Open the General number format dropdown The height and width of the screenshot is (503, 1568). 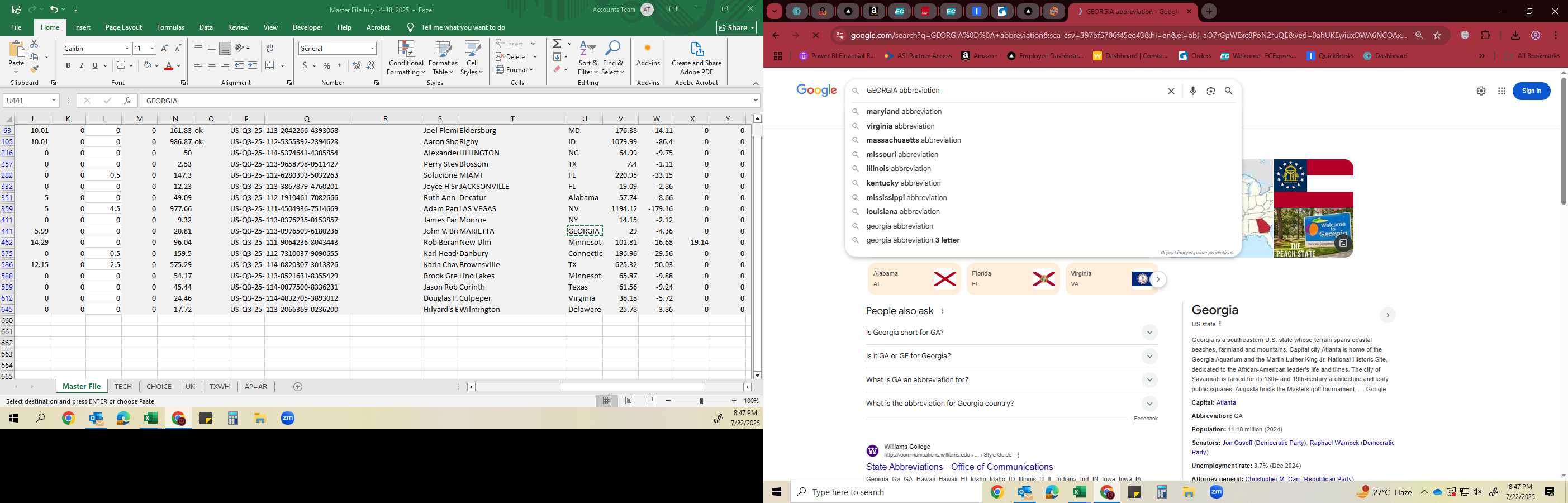[x=372, y=48]
